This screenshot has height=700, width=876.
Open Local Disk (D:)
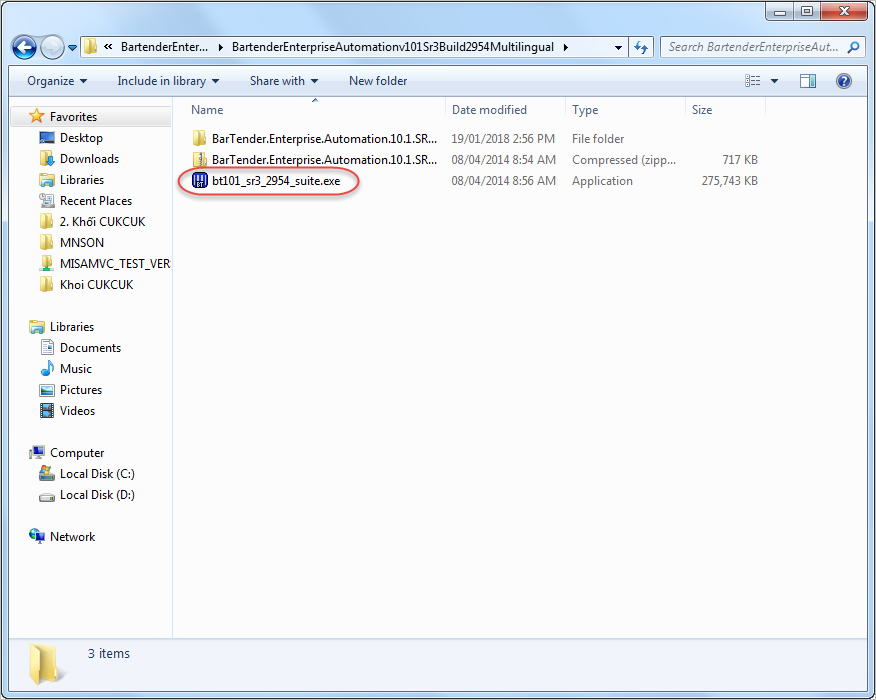point(97,495)
